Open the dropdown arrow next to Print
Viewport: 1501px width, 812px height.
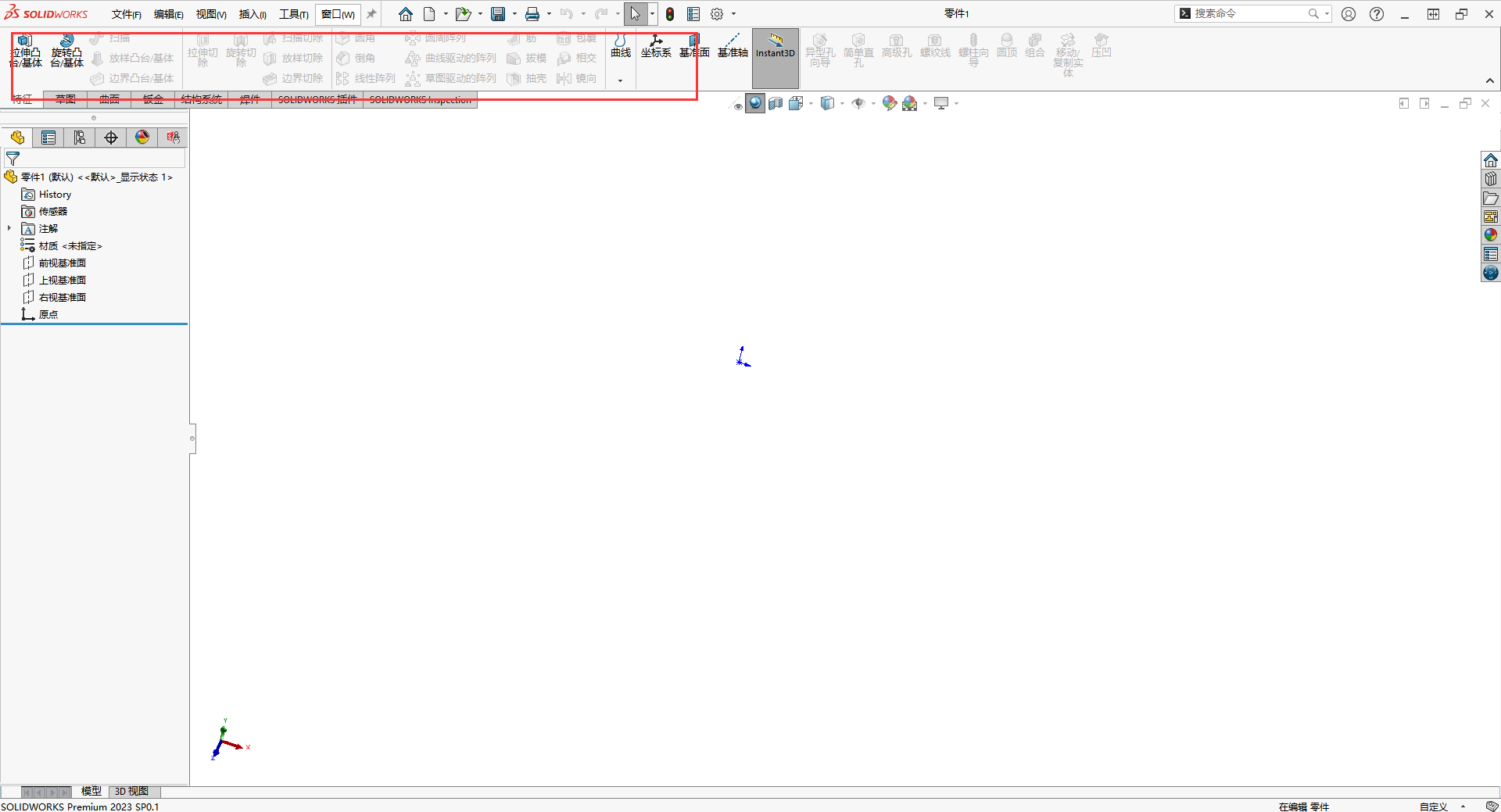(549, 14)
